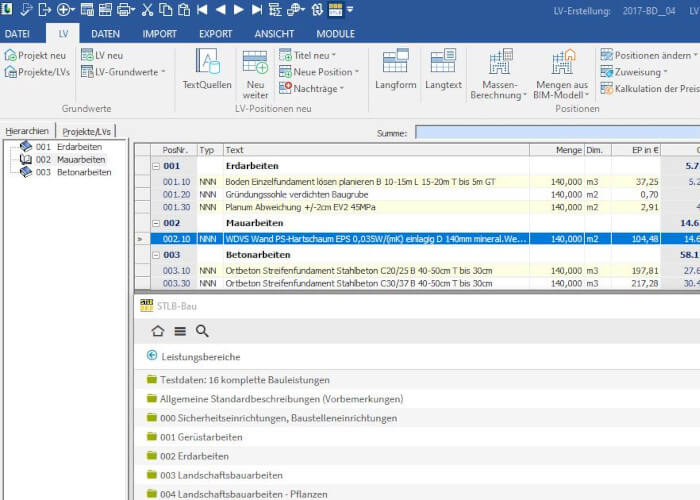700x500 pixels.
Task: Open the Mengen aus BIM-Modell dropdown
Action: point(562,74)
